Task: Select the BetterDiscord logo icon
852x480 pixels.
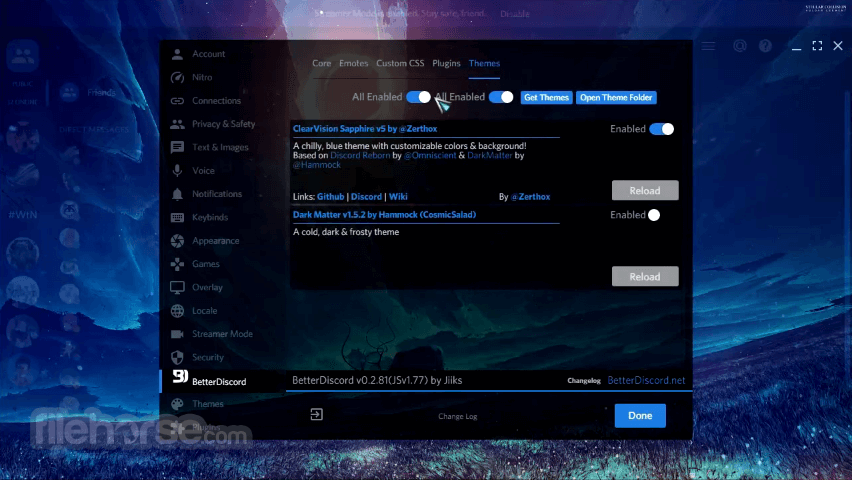Action: 180,376
